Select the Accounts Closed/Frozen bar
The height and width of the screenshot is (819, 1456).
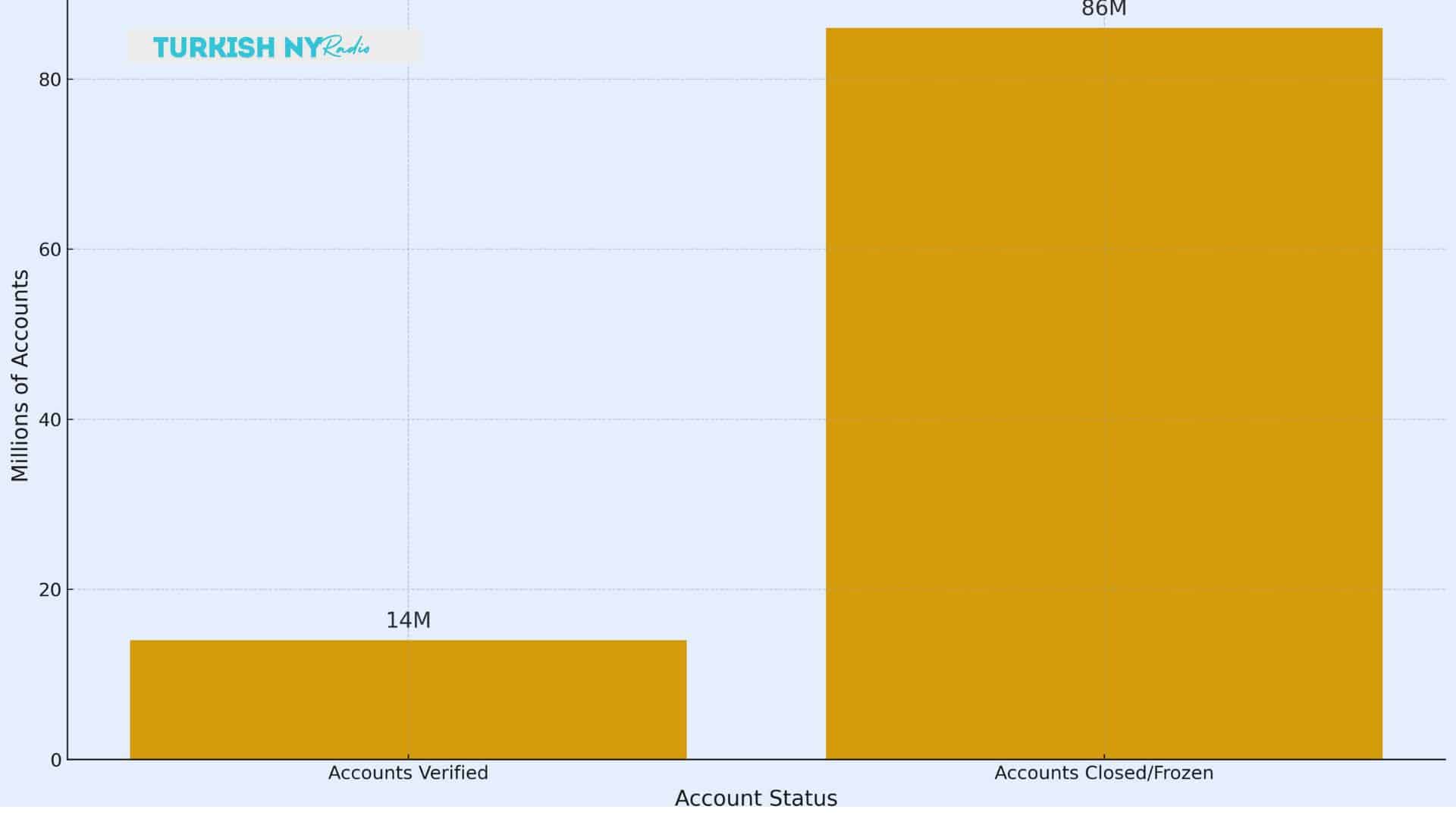[1103, 394]
